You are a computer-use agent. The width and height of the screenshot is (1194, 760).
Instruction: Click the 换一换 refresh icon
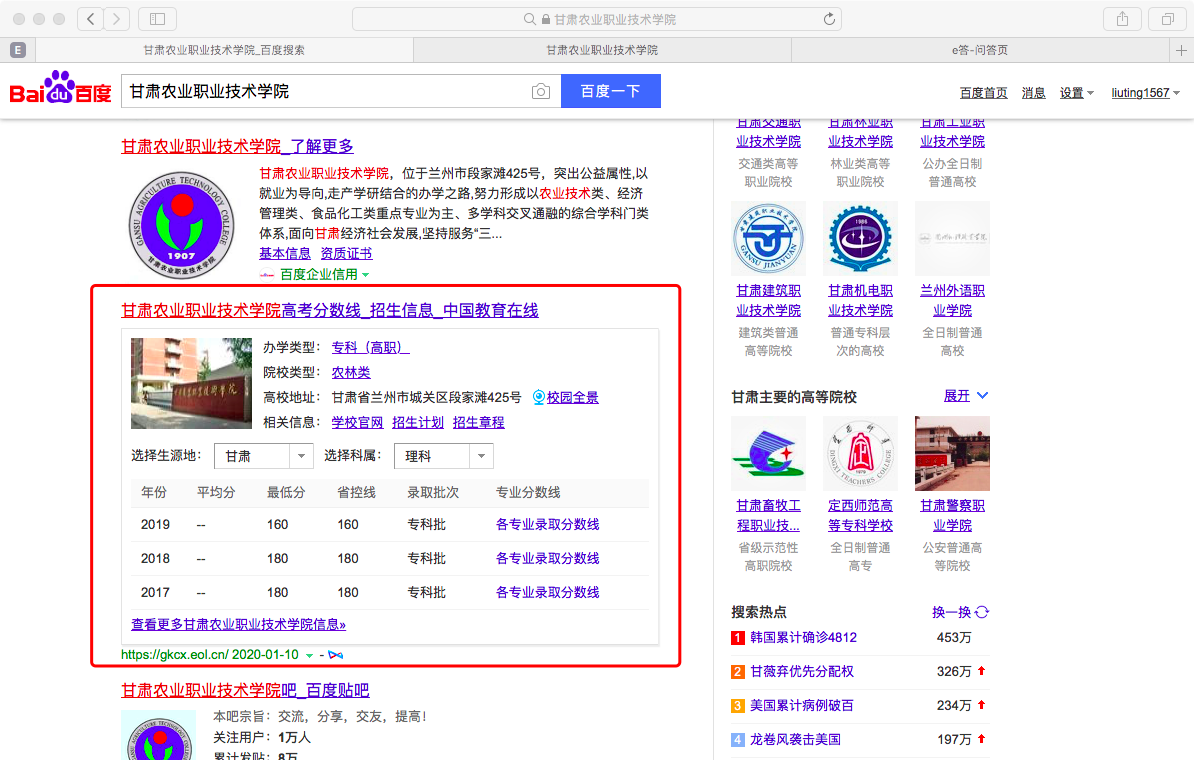982,612
